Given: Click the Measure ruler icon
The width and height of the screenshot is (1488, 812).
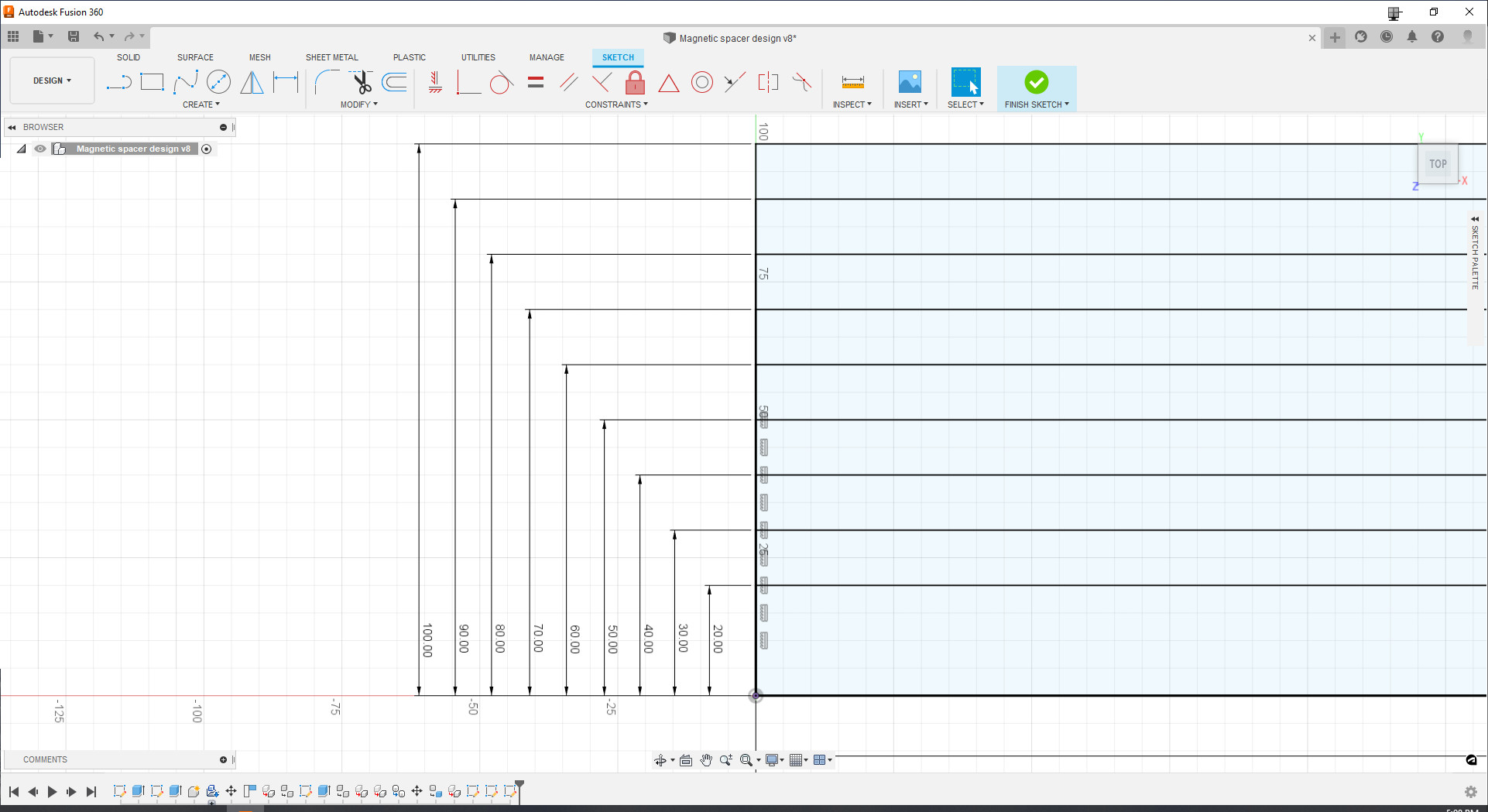Looking at the screenshot, I should 852,82.
